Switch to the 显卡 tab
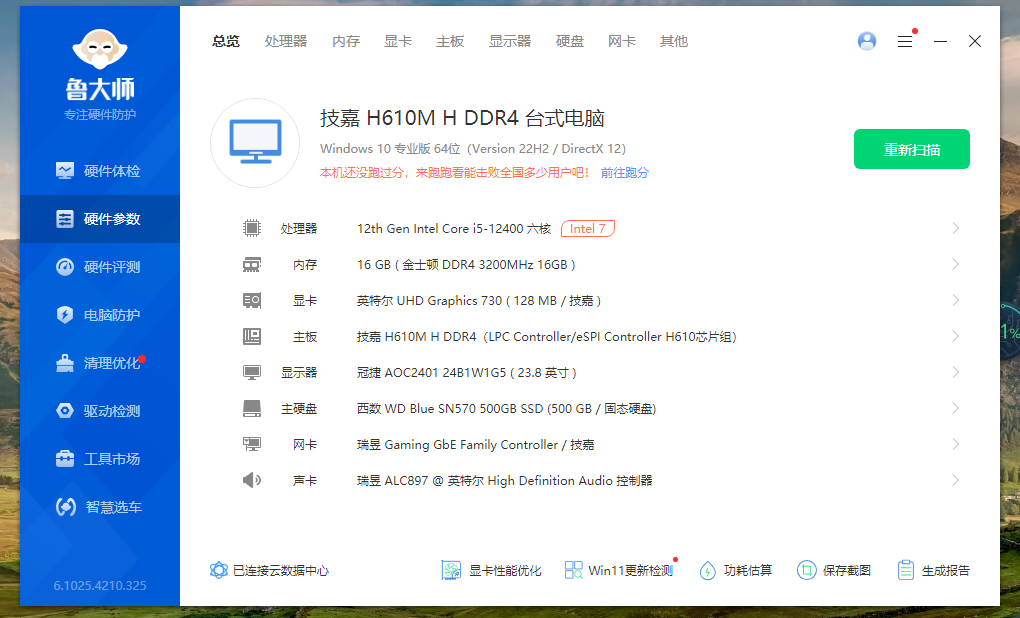 pyautogui.click(x=398, y=42)
